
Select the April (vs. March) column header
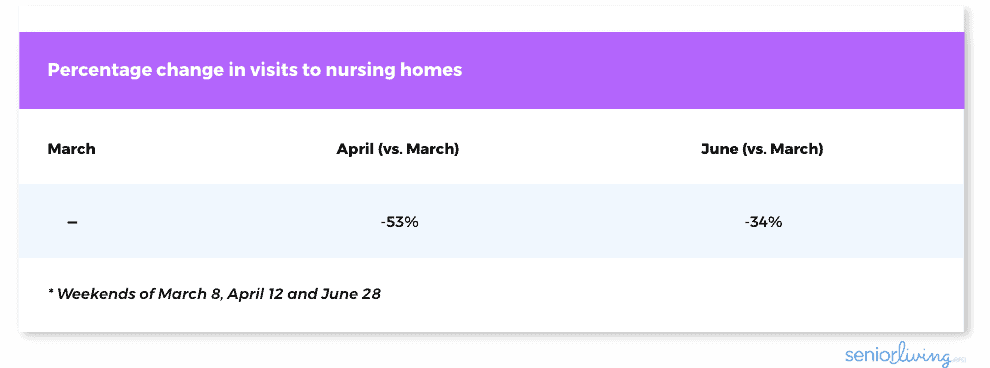(397, 150)
